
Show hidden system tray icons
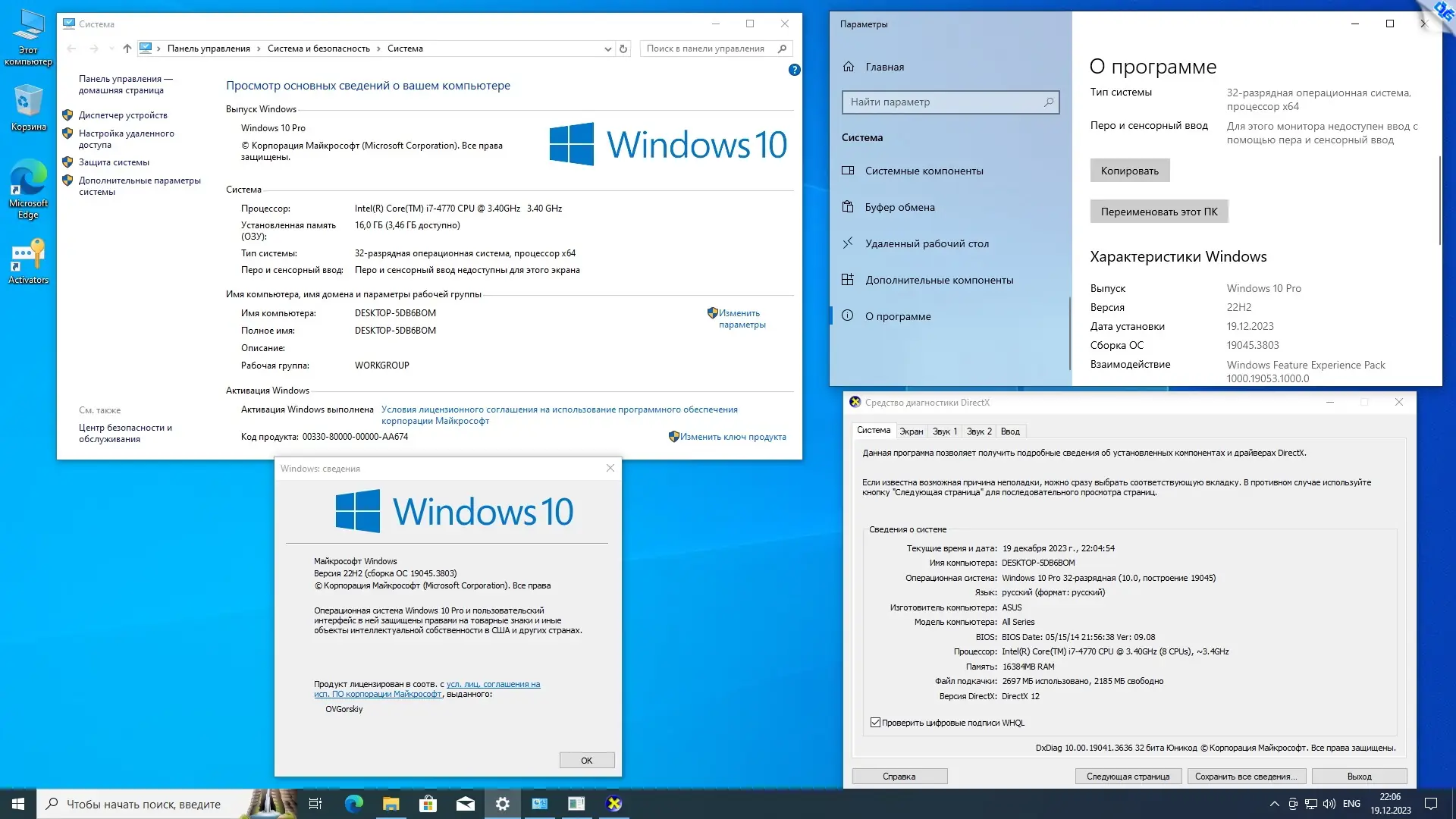pyautogui.click(x=1274, y=804)
